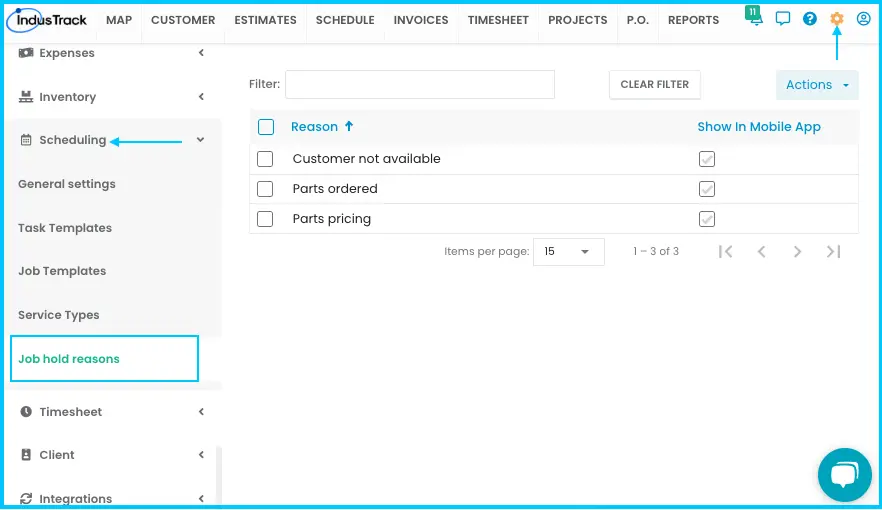This screenshot has height=510, width=882.
Task: Toggle mobile app checkbox for Customer not available
Action: coord(707,159)
